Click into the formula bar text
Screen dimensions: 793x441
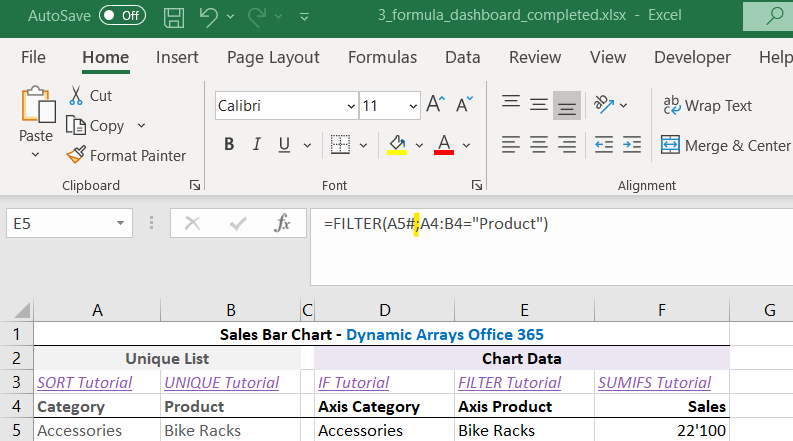tap(436, 224)
